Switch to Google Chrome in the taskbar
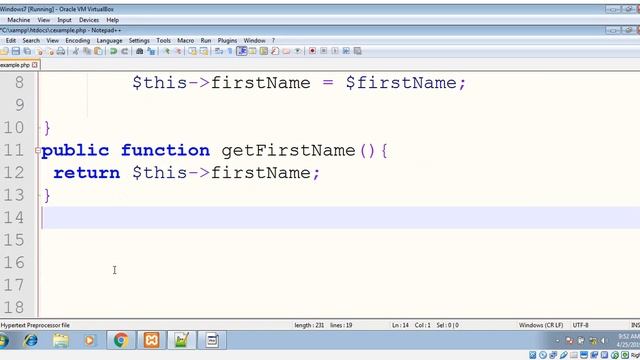The image size is (640, 360). click(121, 340)
